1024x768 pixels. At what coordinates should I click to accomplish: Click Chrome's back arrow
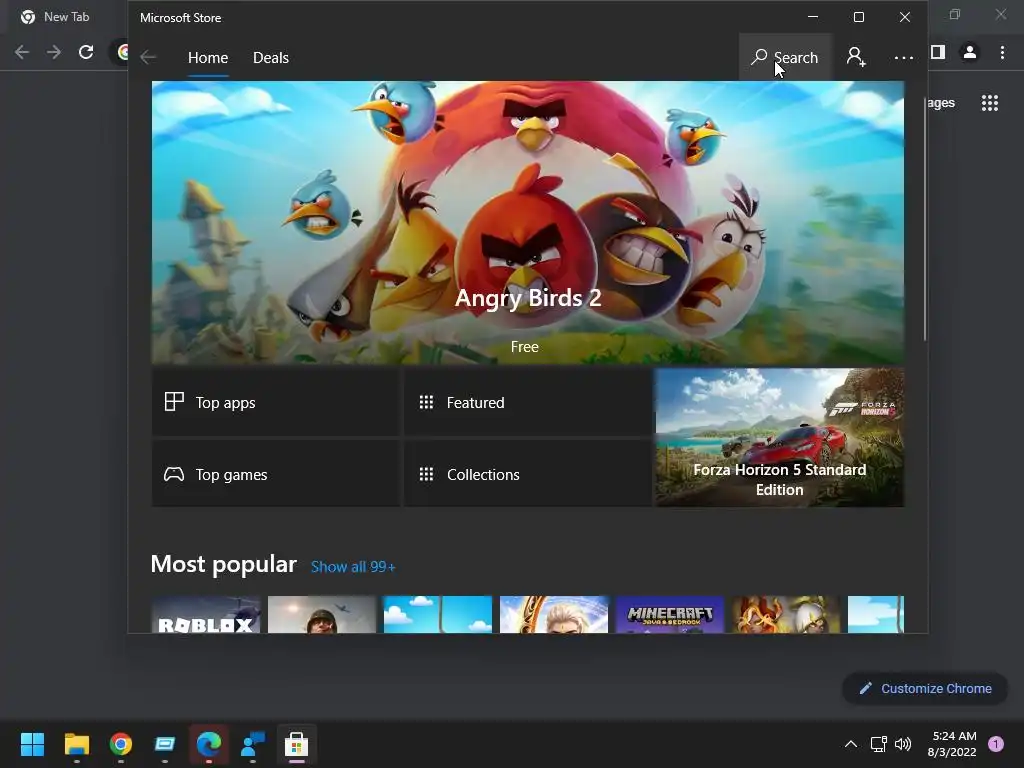(22, 52)
